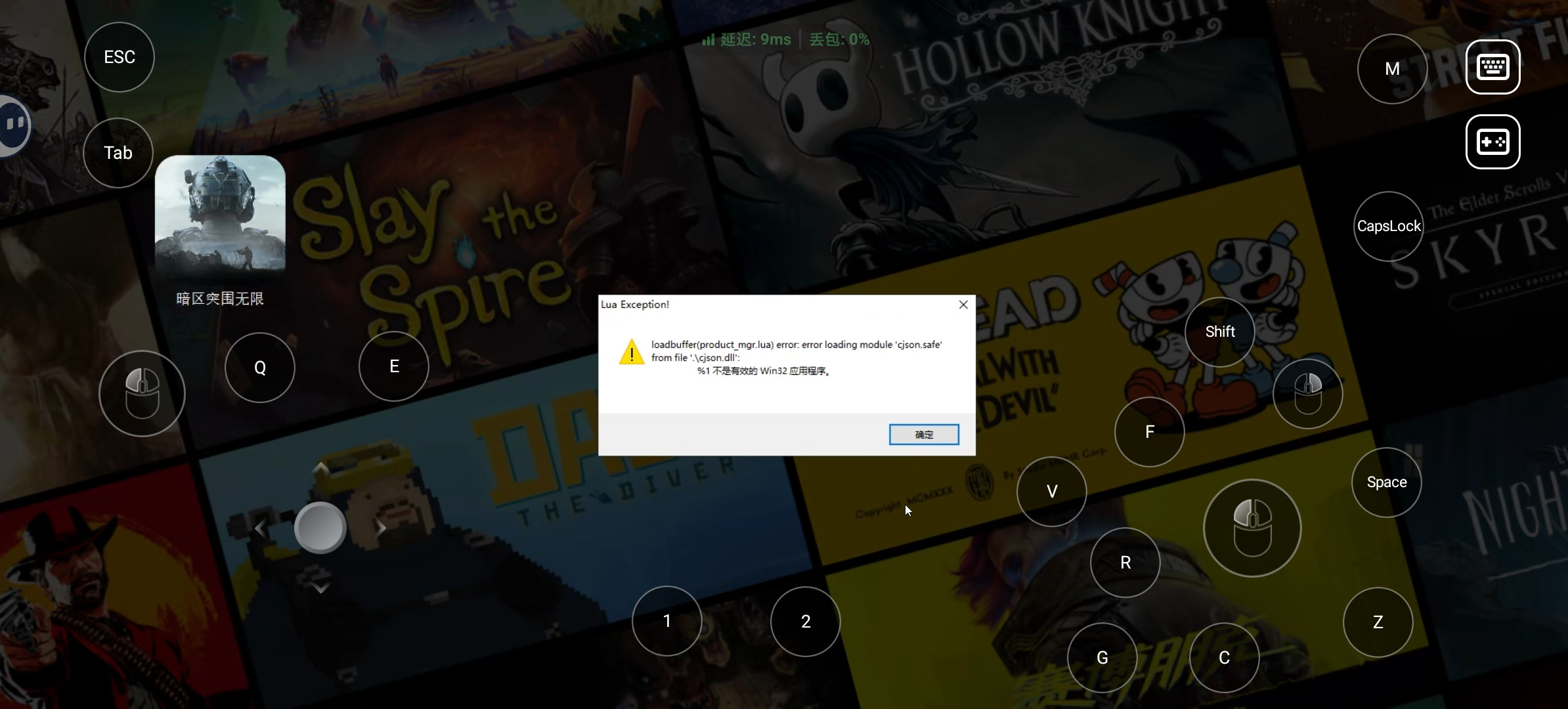Tap the G virtual key
This screenshot has width=1568, height=709.
[x=1102, y=658]
